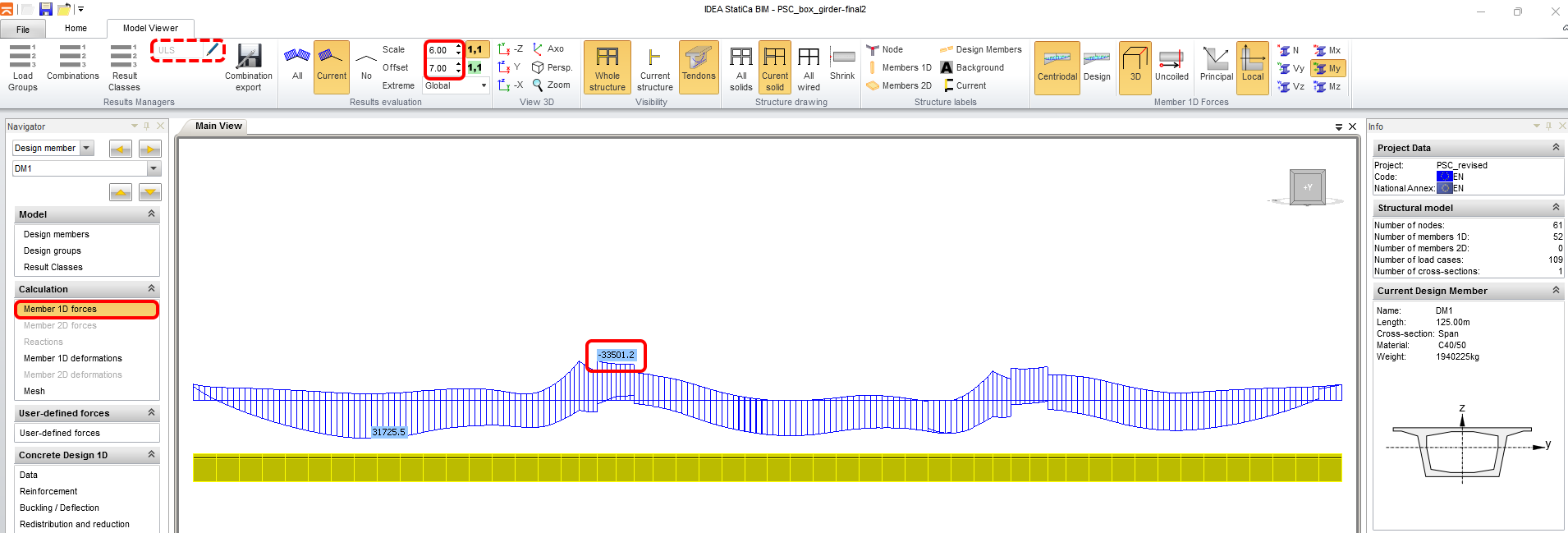Toggle Current solid drawing
The image size is (1568, 533).
tap(775, 67)
